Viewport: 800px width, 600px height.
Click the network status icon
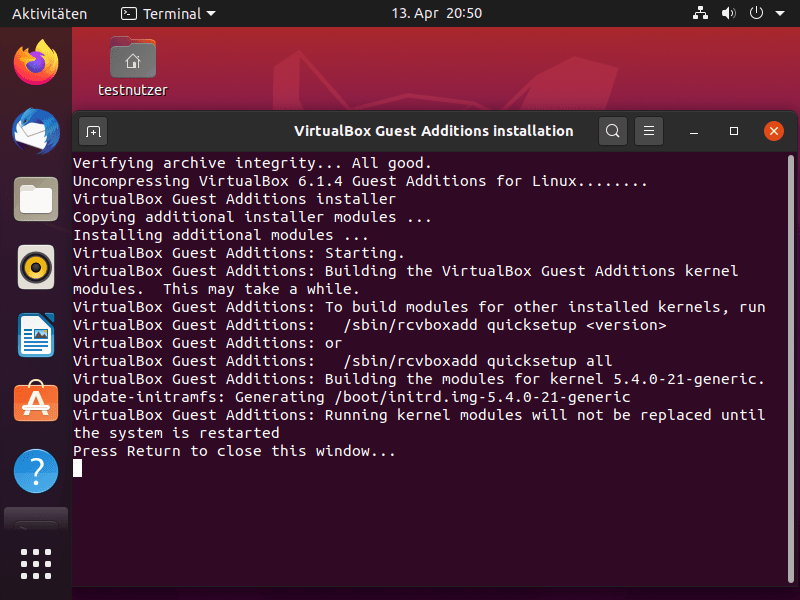(x=700, y=14)
